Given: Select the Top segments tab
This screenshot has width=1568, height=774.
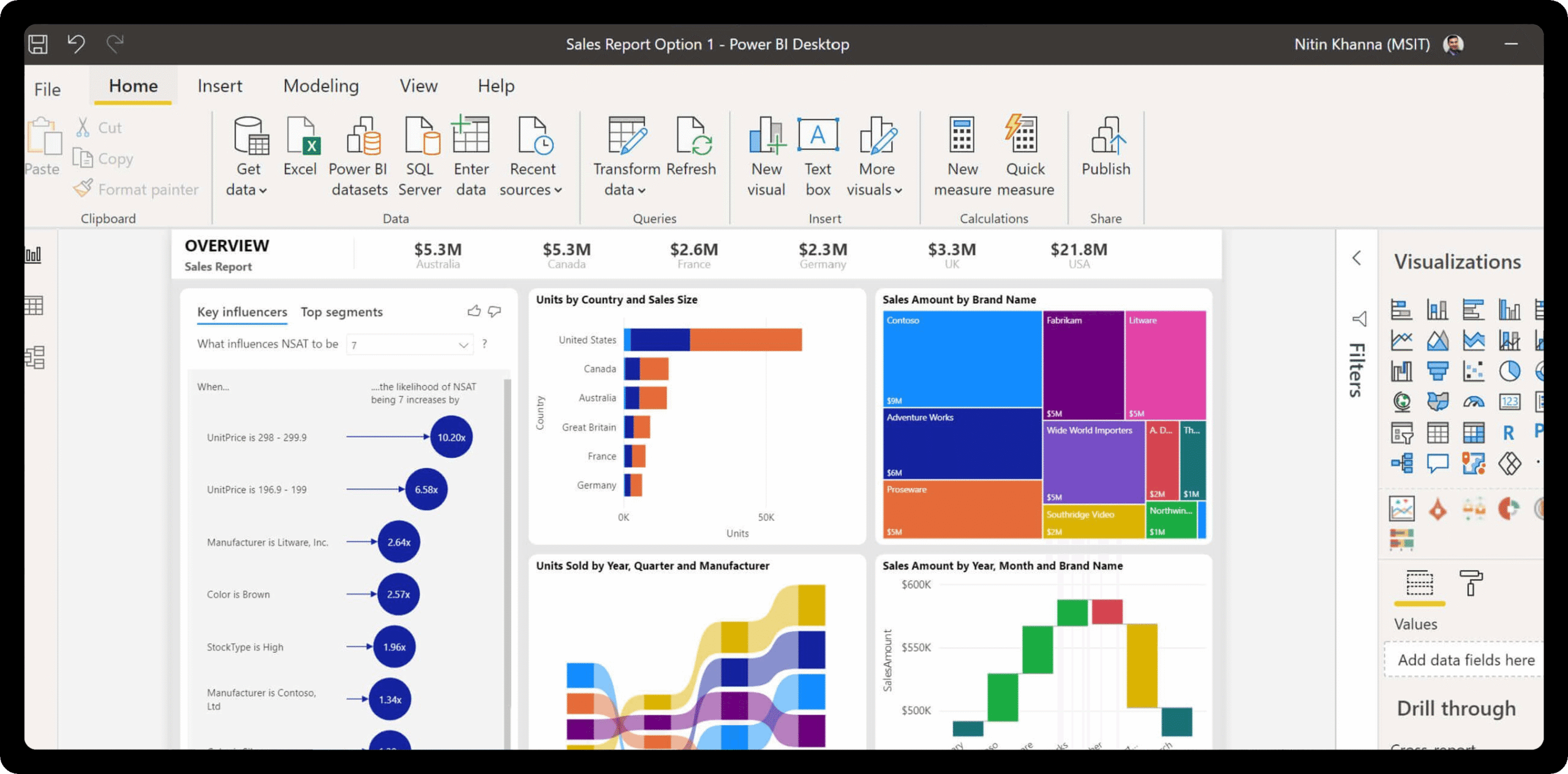Looking at the screenshot, I should (x=342, y=312).
